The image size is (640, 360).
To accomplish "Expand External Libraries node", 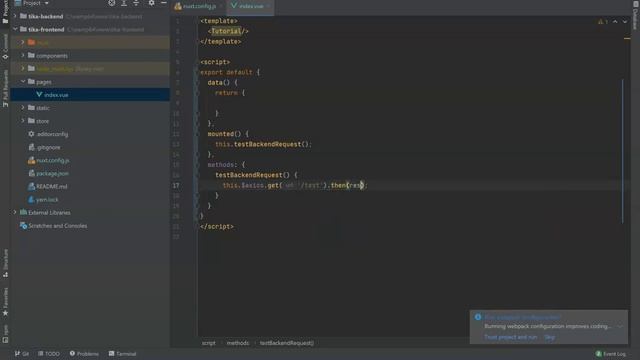I will point(15,212).
